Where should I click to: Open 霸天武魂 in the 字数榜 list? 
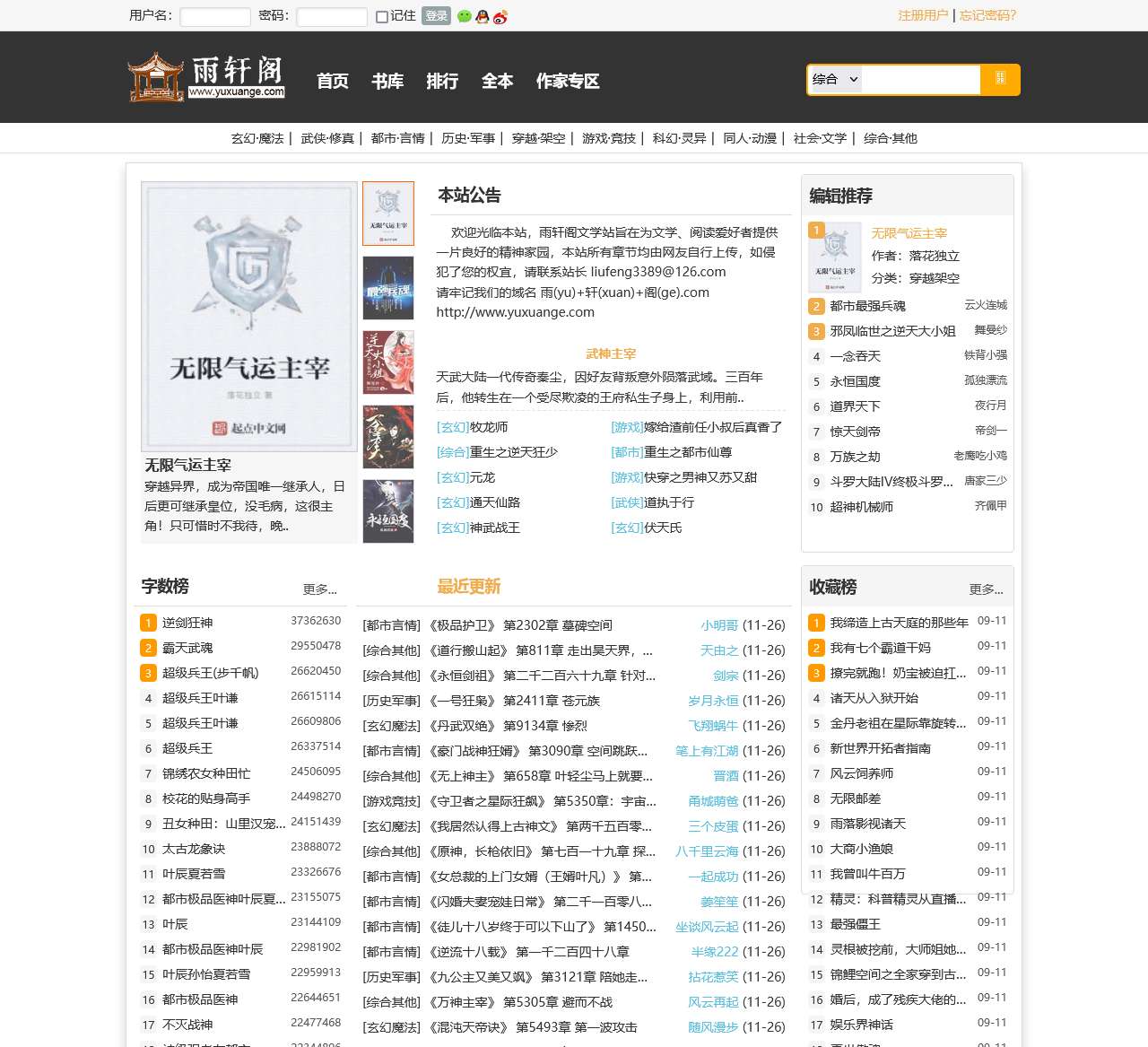coord(187,648)
